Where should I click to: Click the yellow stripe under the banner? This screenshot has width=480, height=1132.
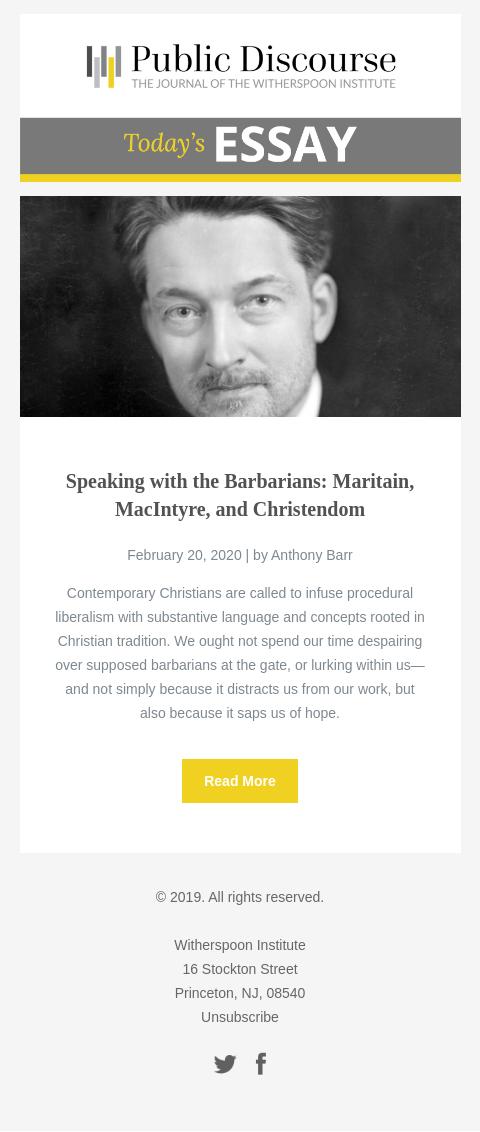(x=240, y=178)
